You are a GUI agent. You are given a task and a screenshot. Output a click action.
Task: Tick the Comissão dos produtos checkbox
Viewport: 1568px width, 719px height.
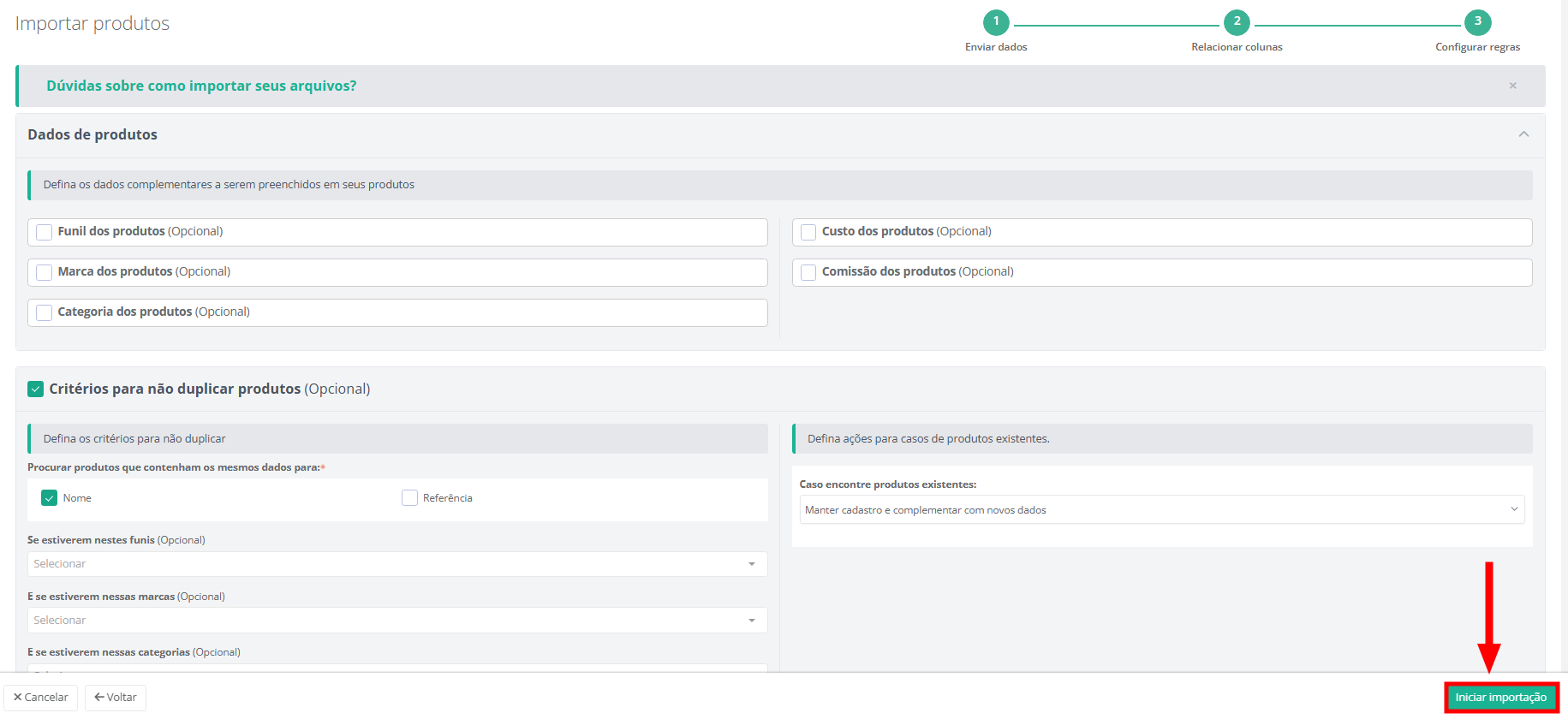808,272
